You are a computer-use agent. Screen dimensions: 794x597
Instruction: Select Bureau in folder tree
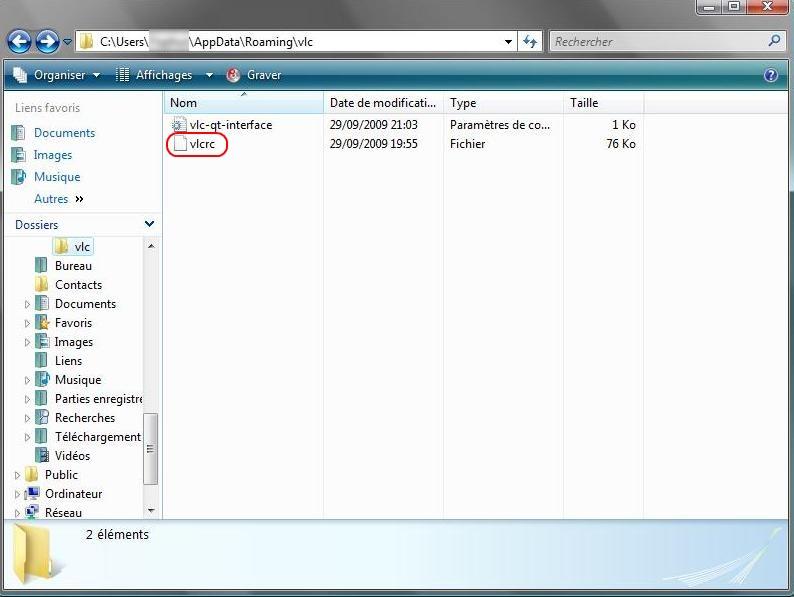(x=73, y=266)
